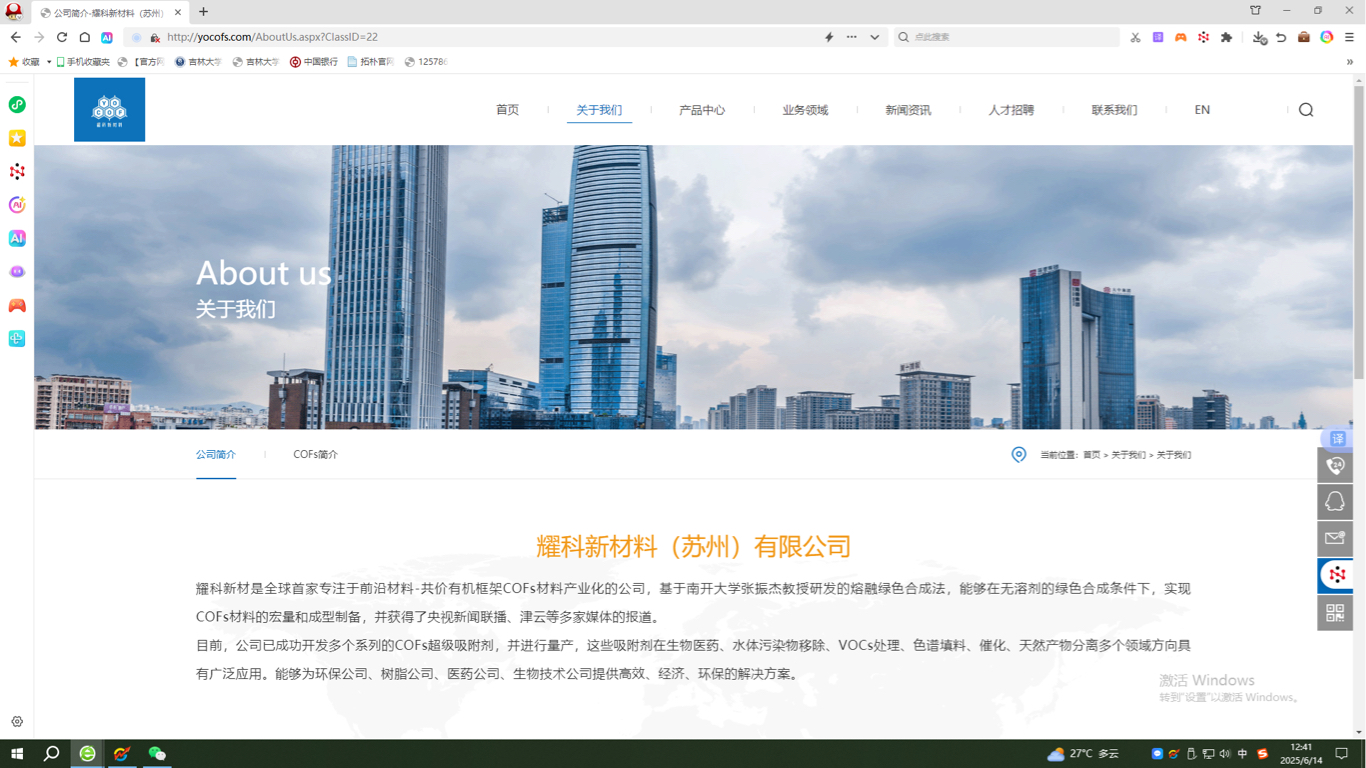
Task: Click the 译 translate floating button
Action: pos(1337,439)
